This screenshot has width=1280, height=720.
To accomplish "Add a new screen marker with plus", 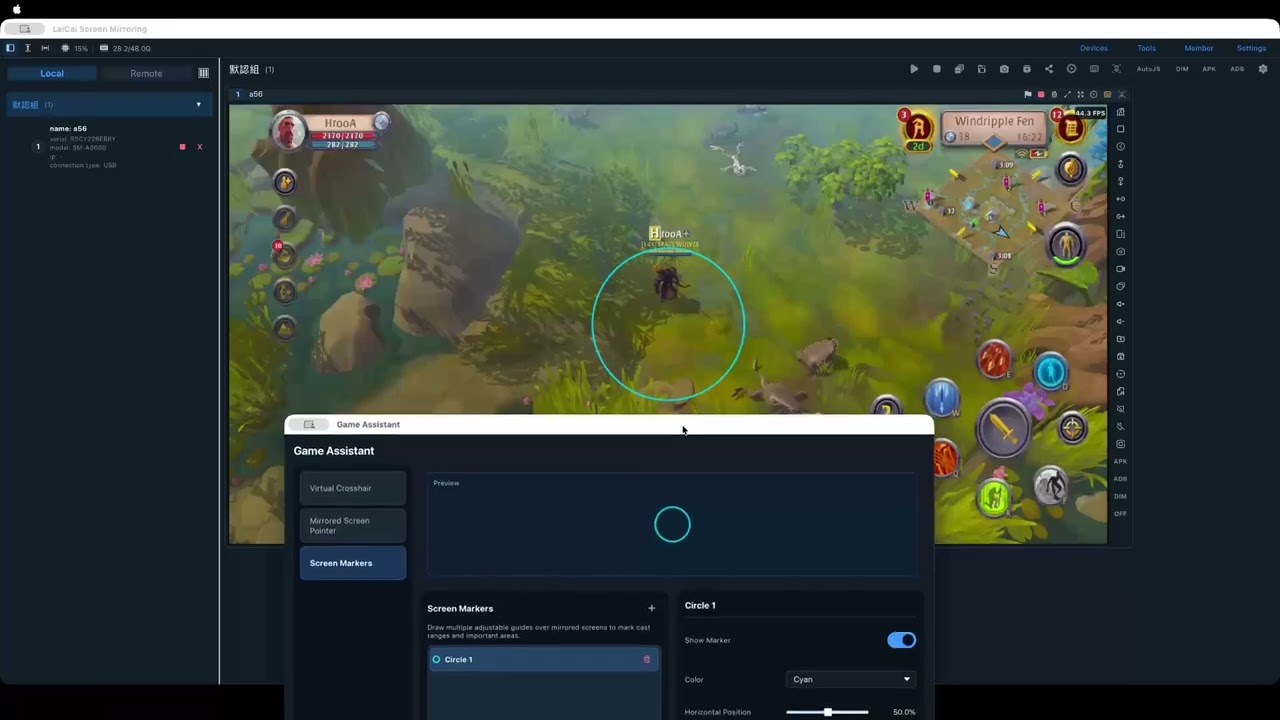I will point(651,608).
